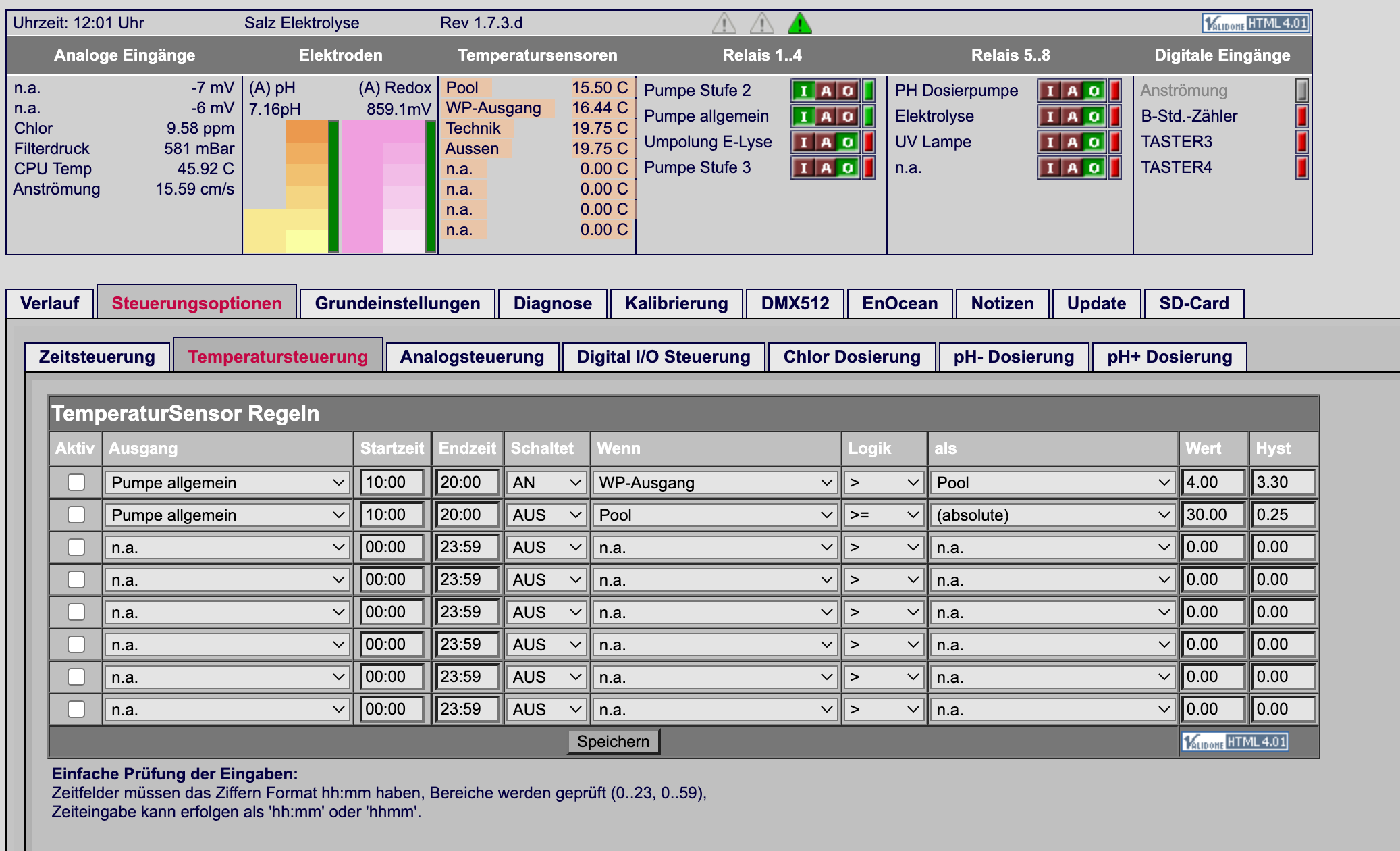The image size is (1400, 851).
Task: Set UV Lampe relay to A (auto)
Action: (1072, 142)
